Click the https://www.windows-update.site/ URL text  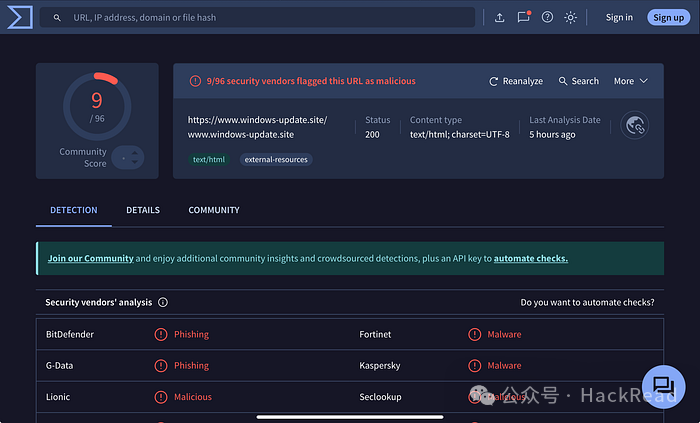(258, 120)
